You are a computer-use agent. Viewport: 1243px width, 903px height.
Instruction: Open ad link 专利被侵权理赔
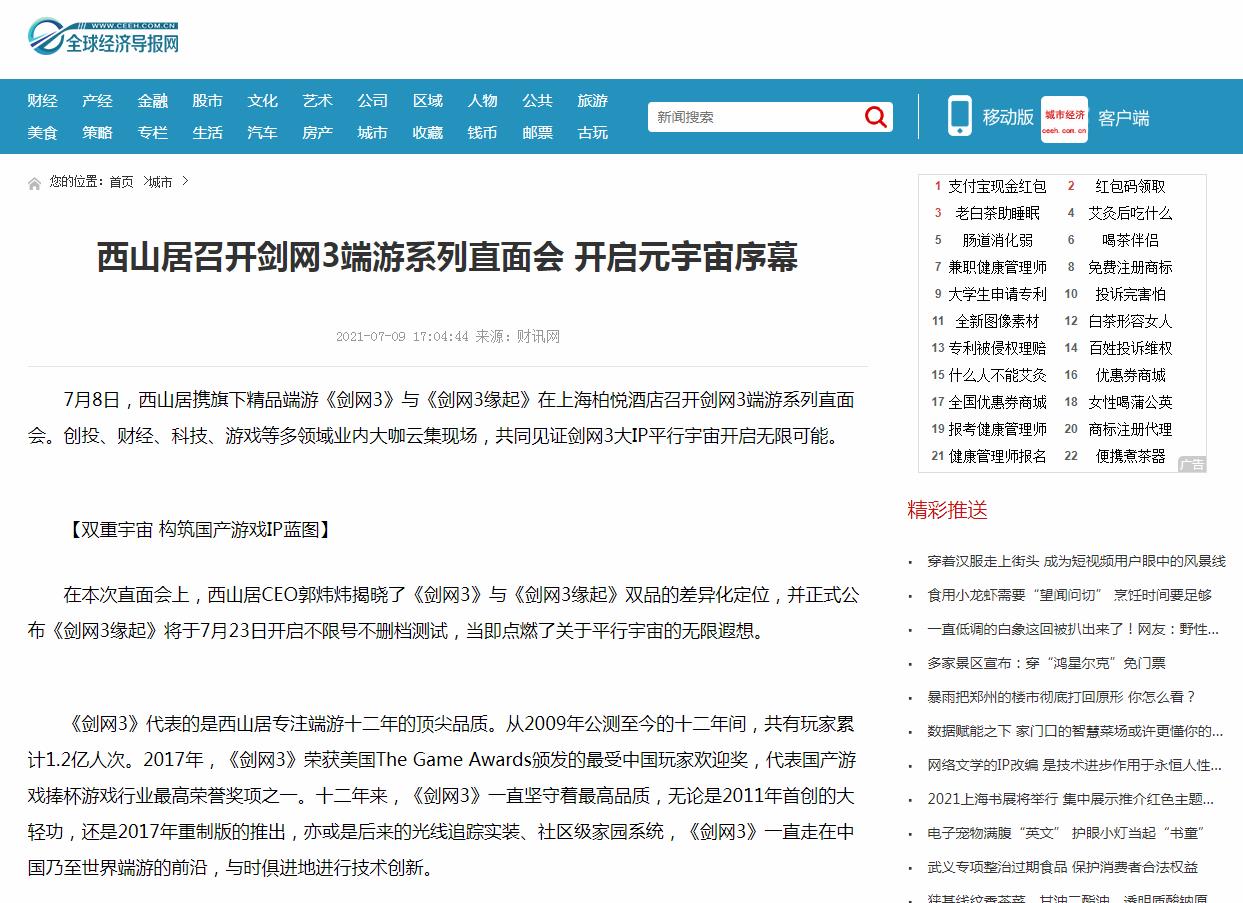coord(997,348)
